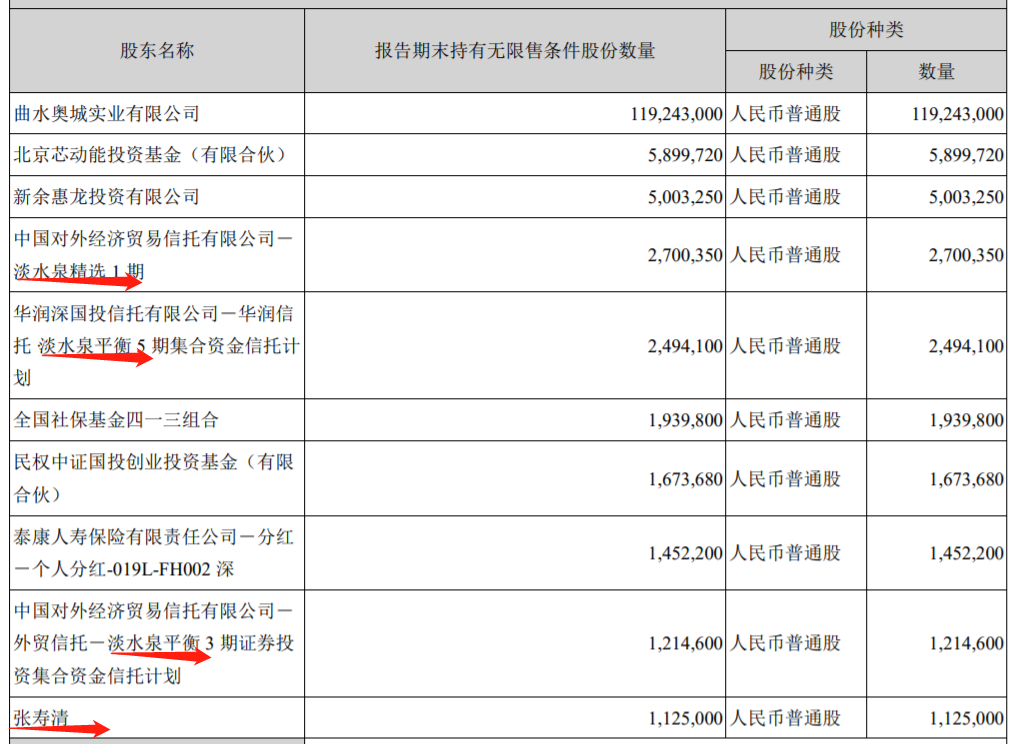1019x744 pixels.
Task: Select 人民币普通股 in the 泰康人寿 row
Action: click(785, 553)
